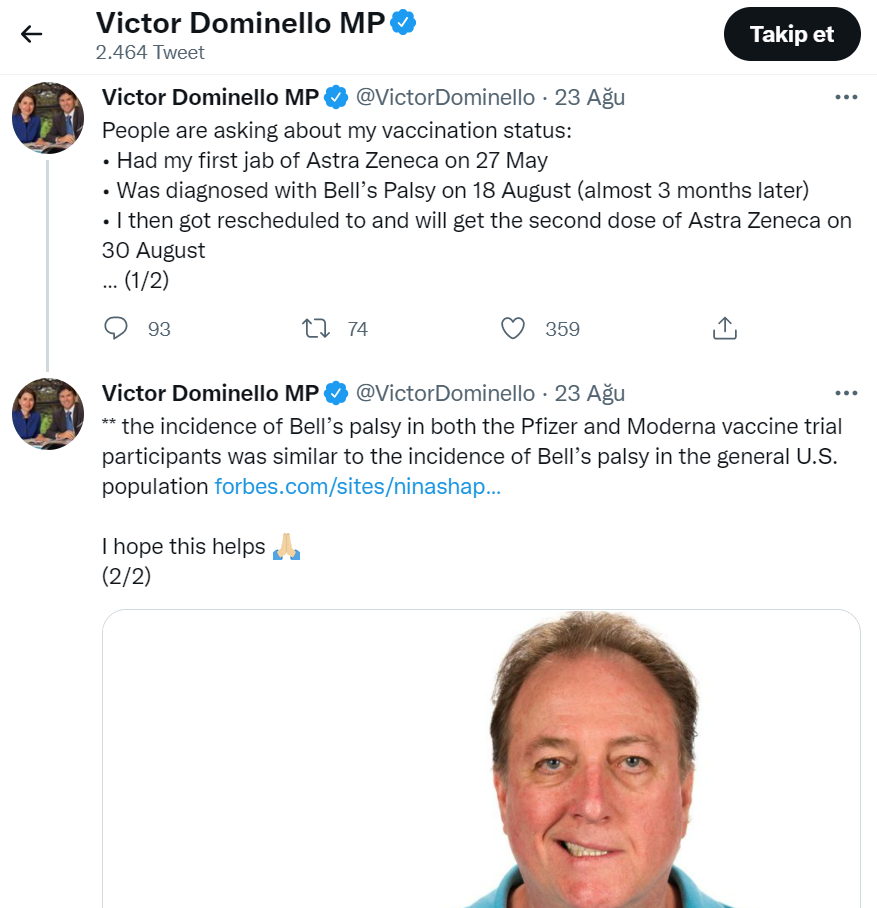This screenshot has height=908, width=877.
Task: Share the first tweet
Action: pyautogui.click(x=725, y=329)
